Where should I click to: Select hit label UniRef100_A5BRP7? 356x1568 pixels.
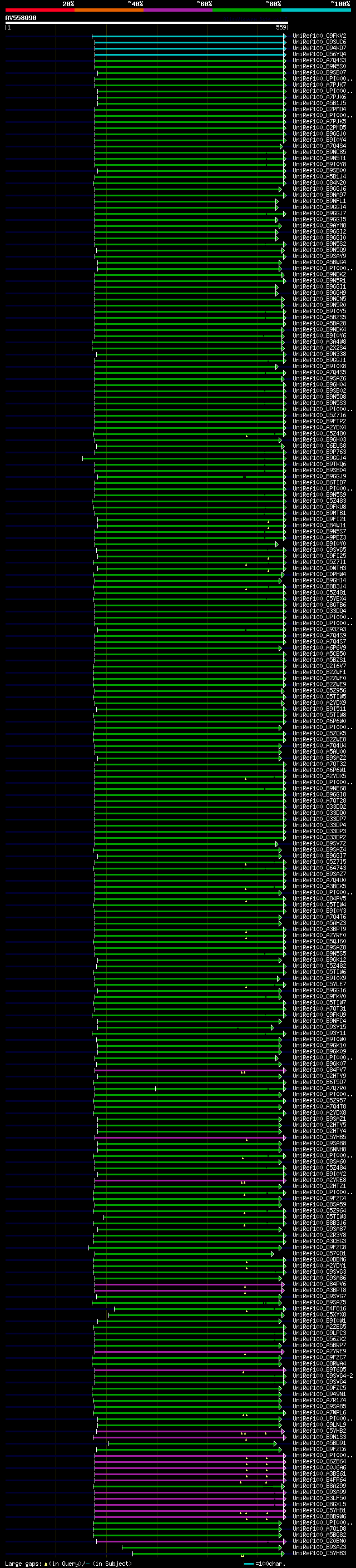coord(319,1344)
